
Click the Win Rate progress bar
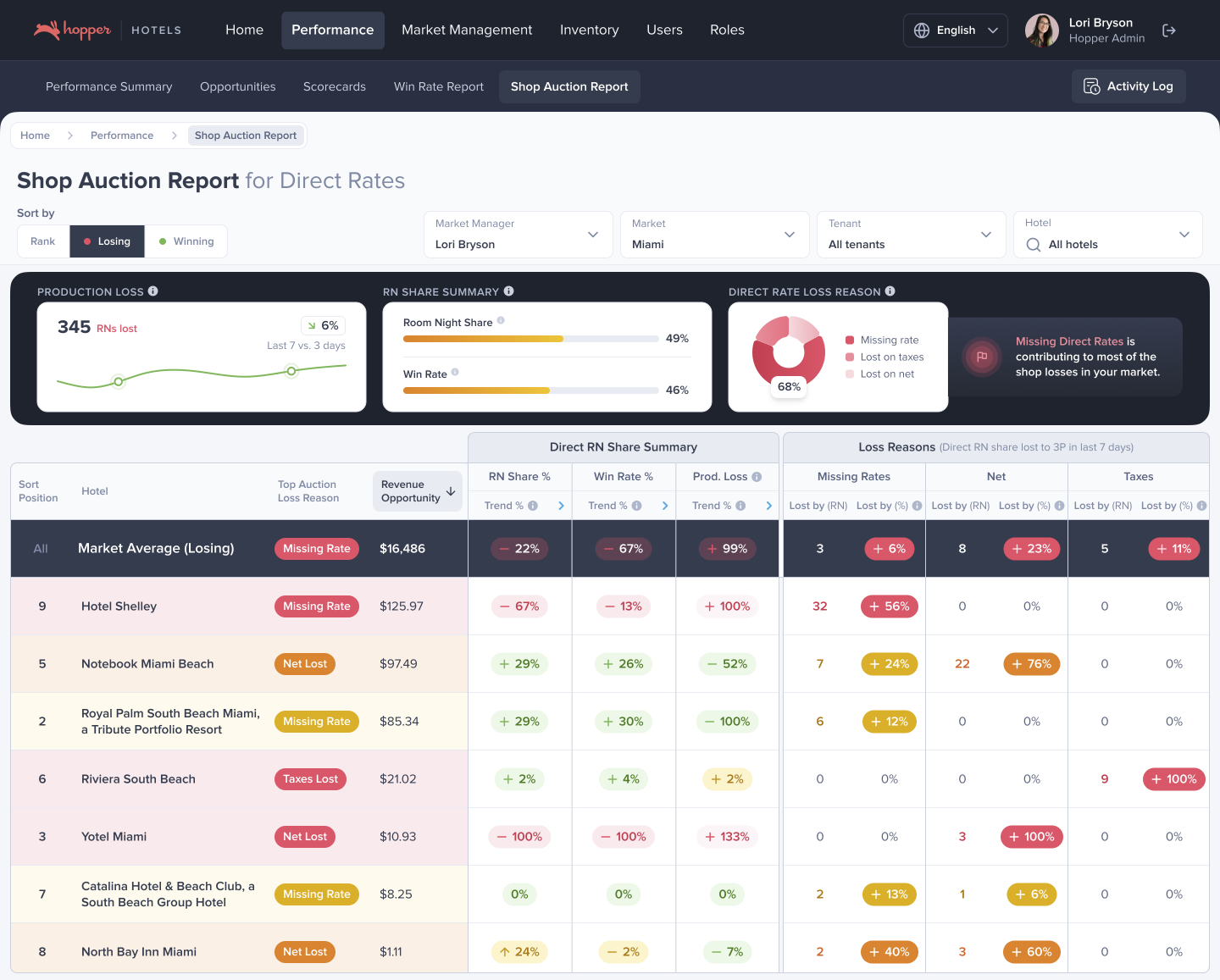[530, 390]
